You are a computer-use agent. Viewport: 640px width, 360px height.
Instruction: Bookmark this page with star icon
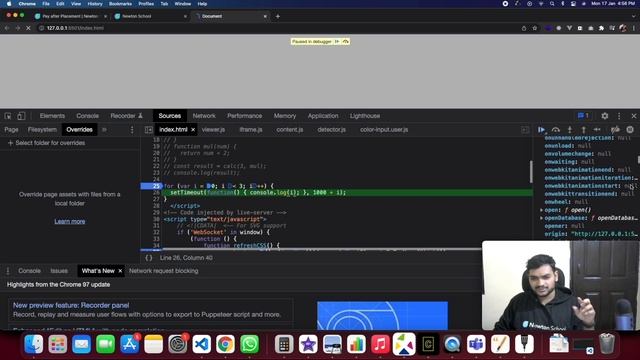[535, 28]
